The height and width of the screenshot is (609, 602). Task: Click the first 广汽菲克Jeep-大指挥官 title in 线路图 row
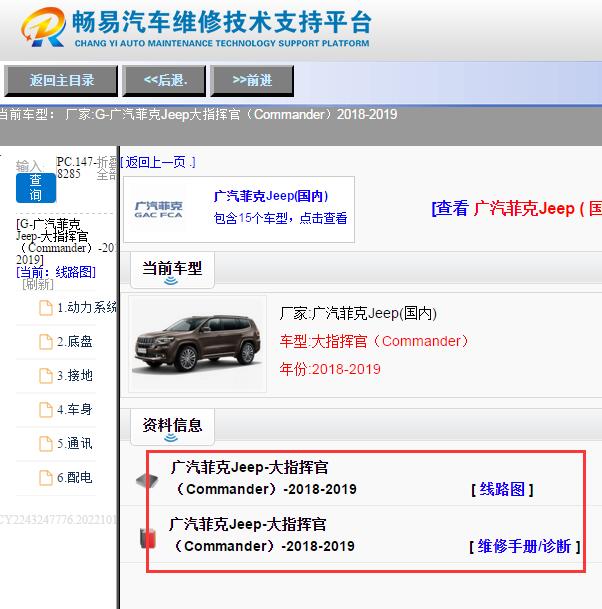point(265,478)
